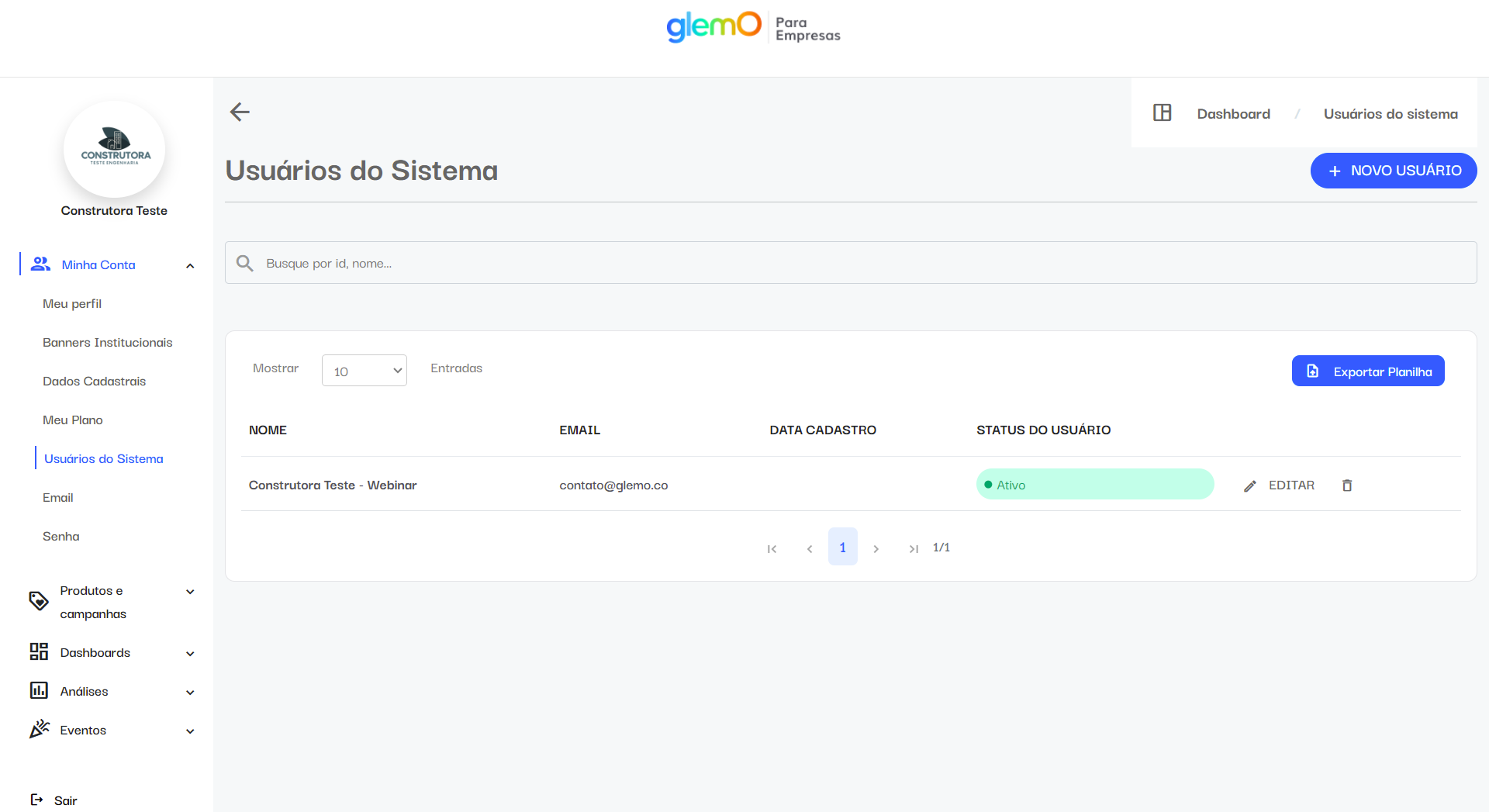Open the entries-per-page dropdown showing 10
The image size is (1489, 812).
tap(364, 371)
